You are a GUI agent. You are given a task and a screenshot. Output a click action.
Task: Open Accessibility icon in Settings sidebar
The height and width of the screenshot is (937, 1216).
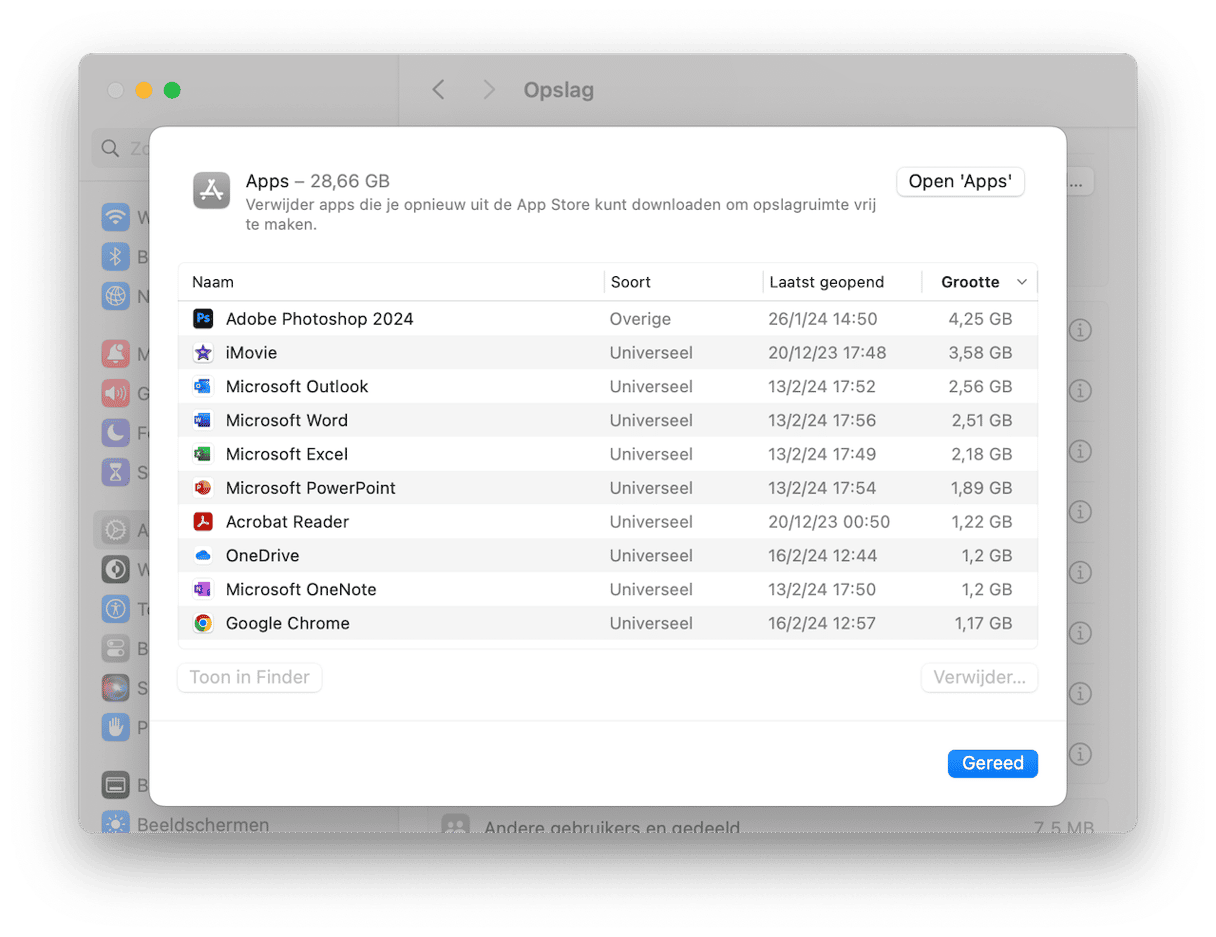116,608
